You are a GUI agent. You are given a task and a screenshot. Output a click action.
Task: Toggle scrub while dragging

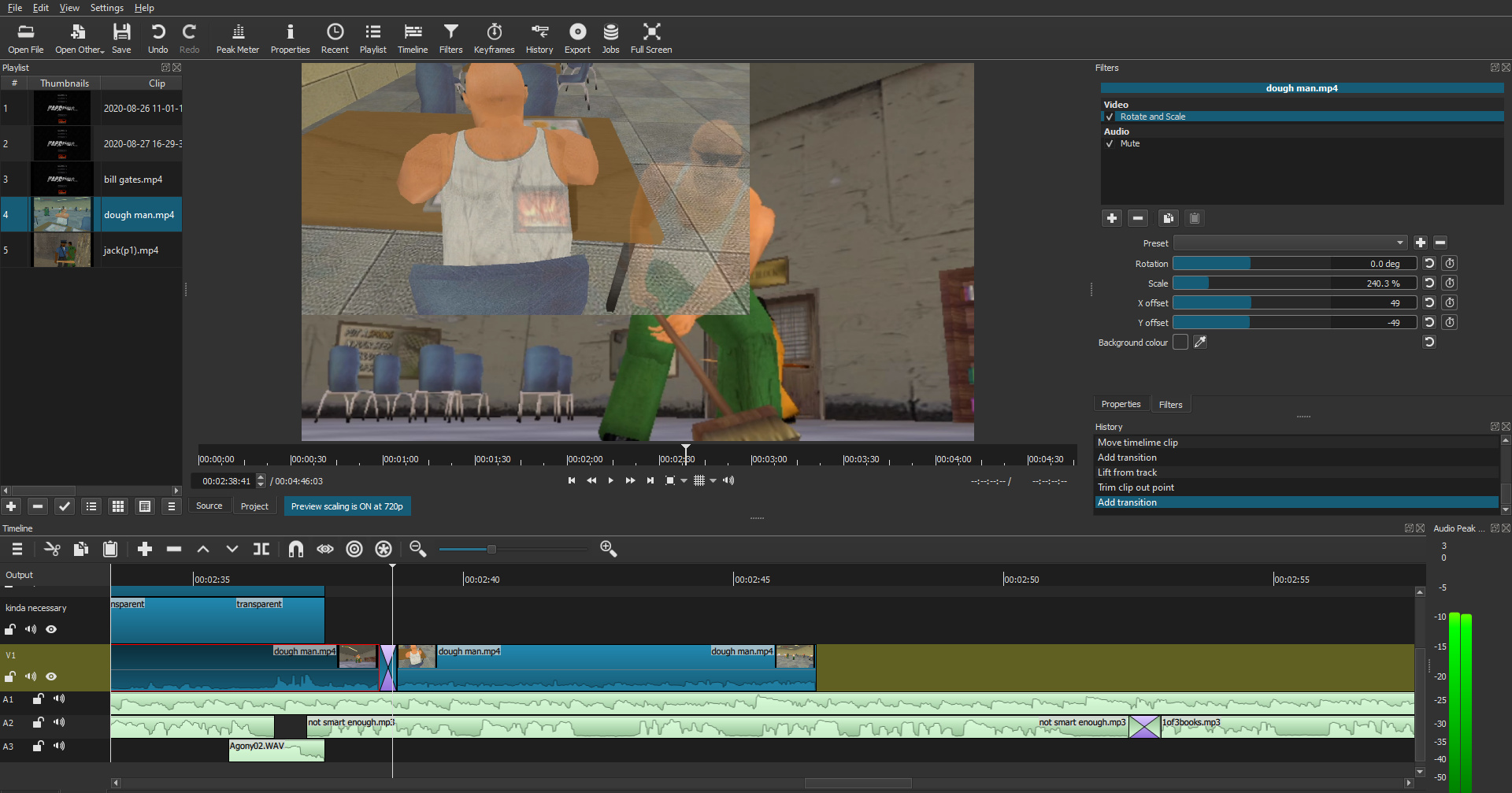pos(325,549)
